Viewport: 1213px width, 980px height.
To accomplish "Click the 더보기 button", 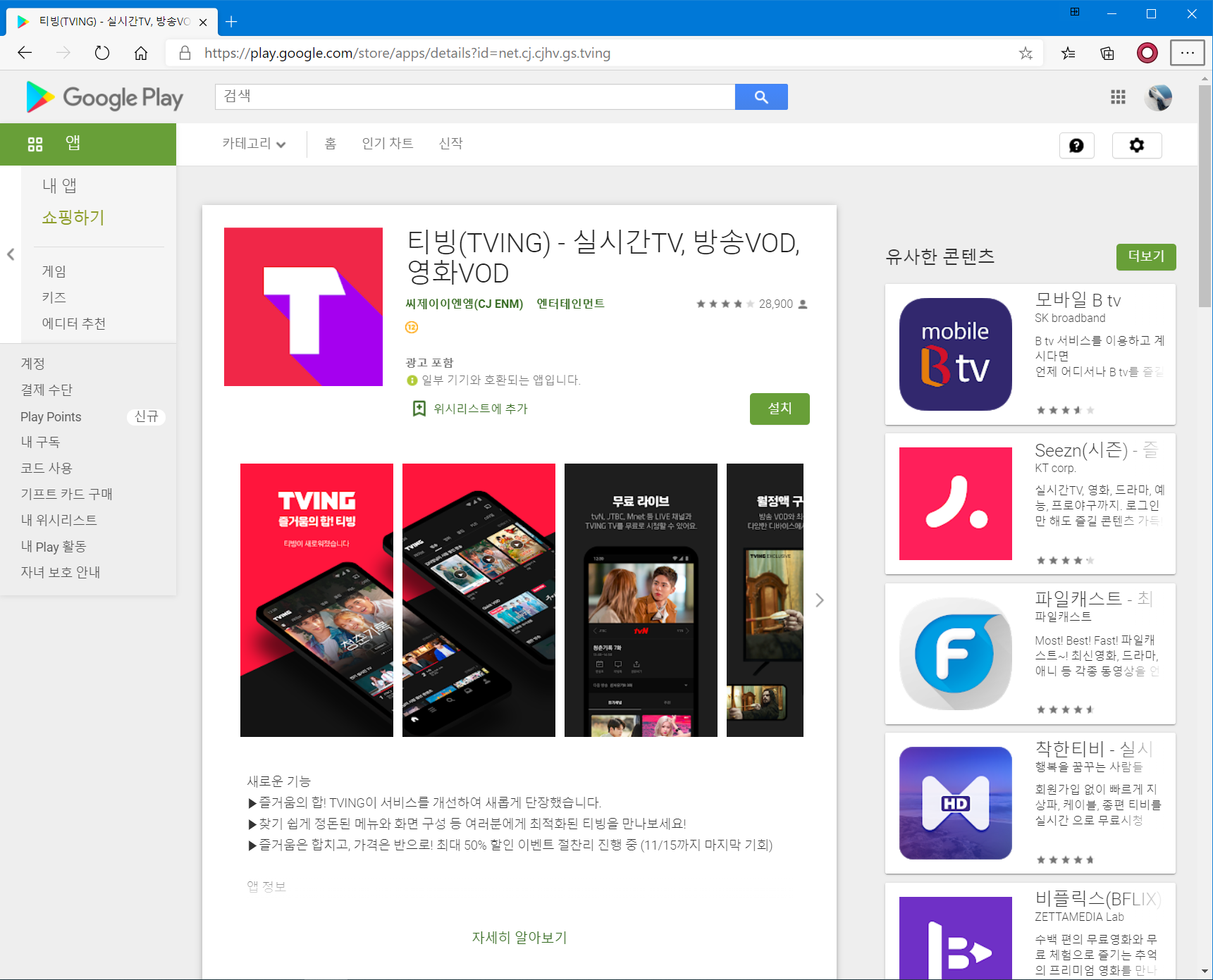I will pyautogui.click(x=1146, y=256).
